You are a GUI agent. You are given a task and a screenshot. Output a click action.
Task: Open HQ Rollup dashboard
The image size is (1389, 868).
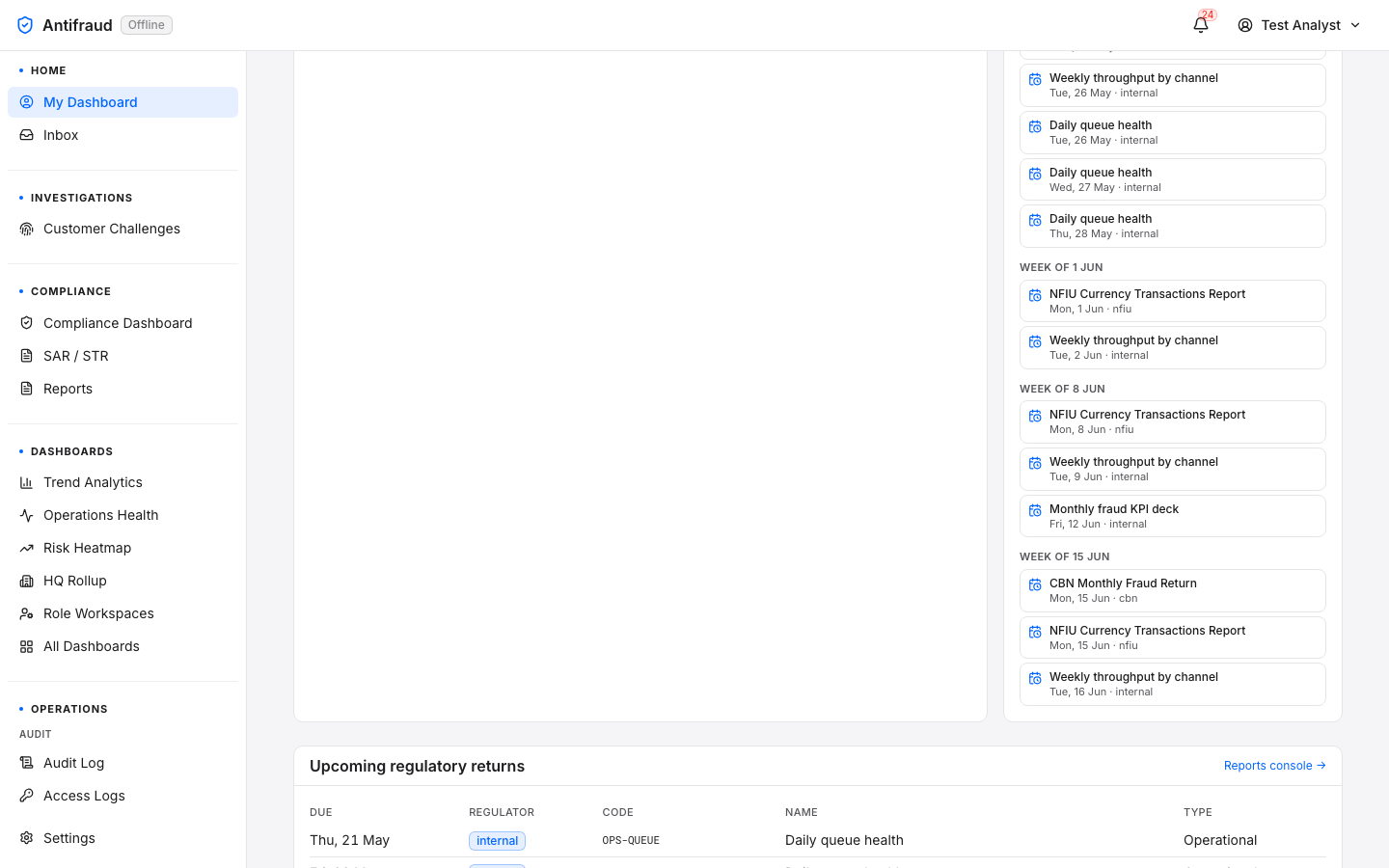123,581
